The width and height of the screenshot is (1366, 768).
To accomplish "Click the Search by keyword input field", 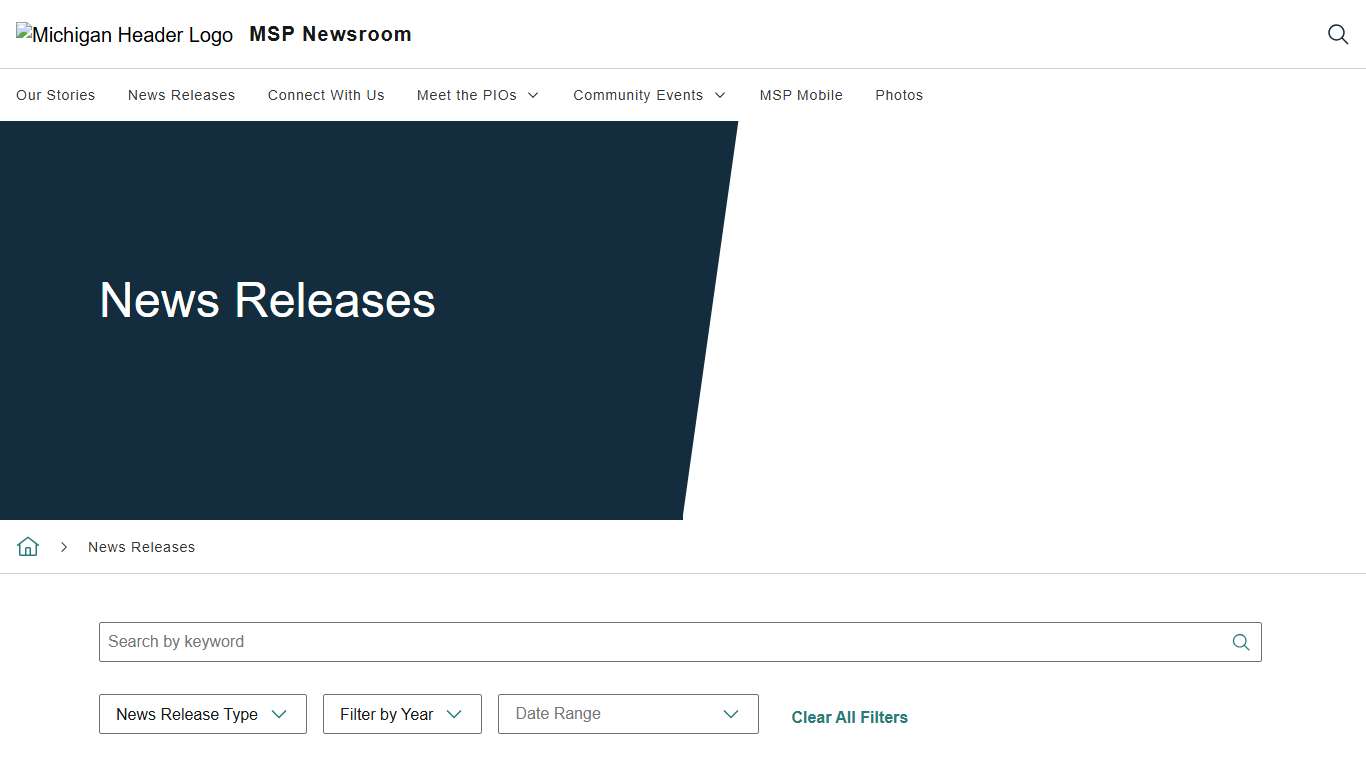I will (600, 642).
